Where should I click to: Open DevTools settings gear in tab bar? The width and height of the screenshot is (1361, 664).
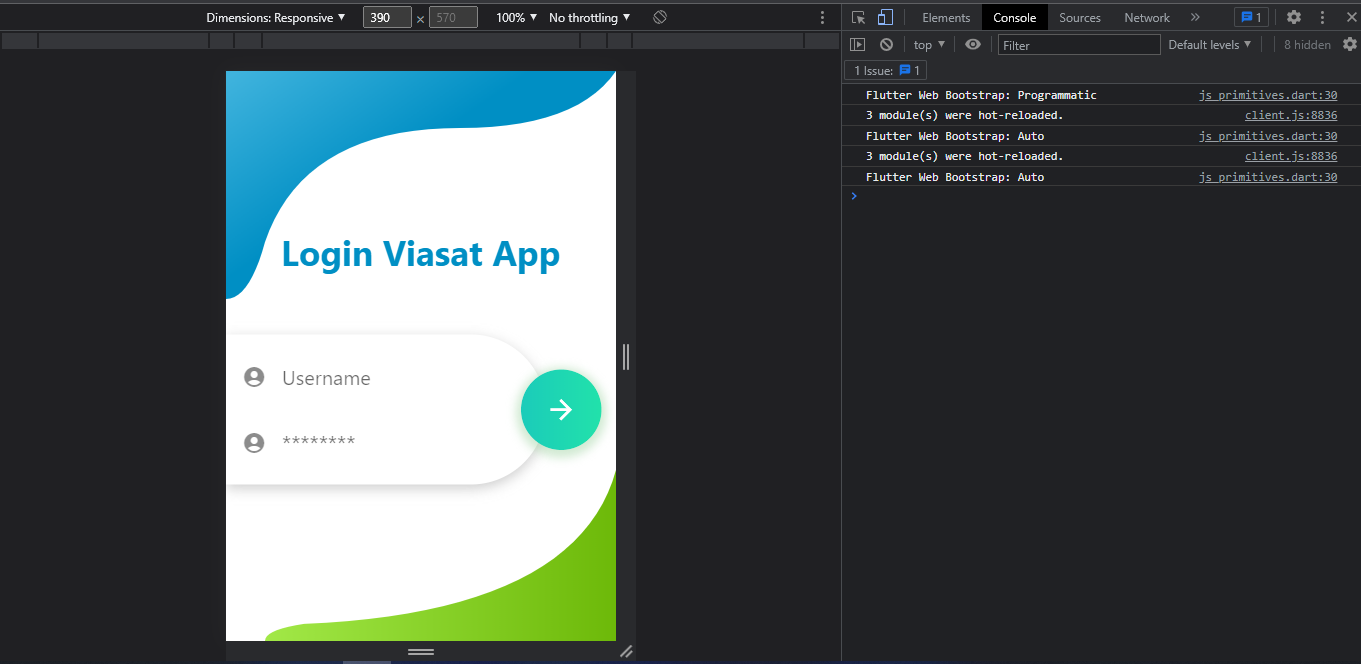click(x=1294, y=17)
